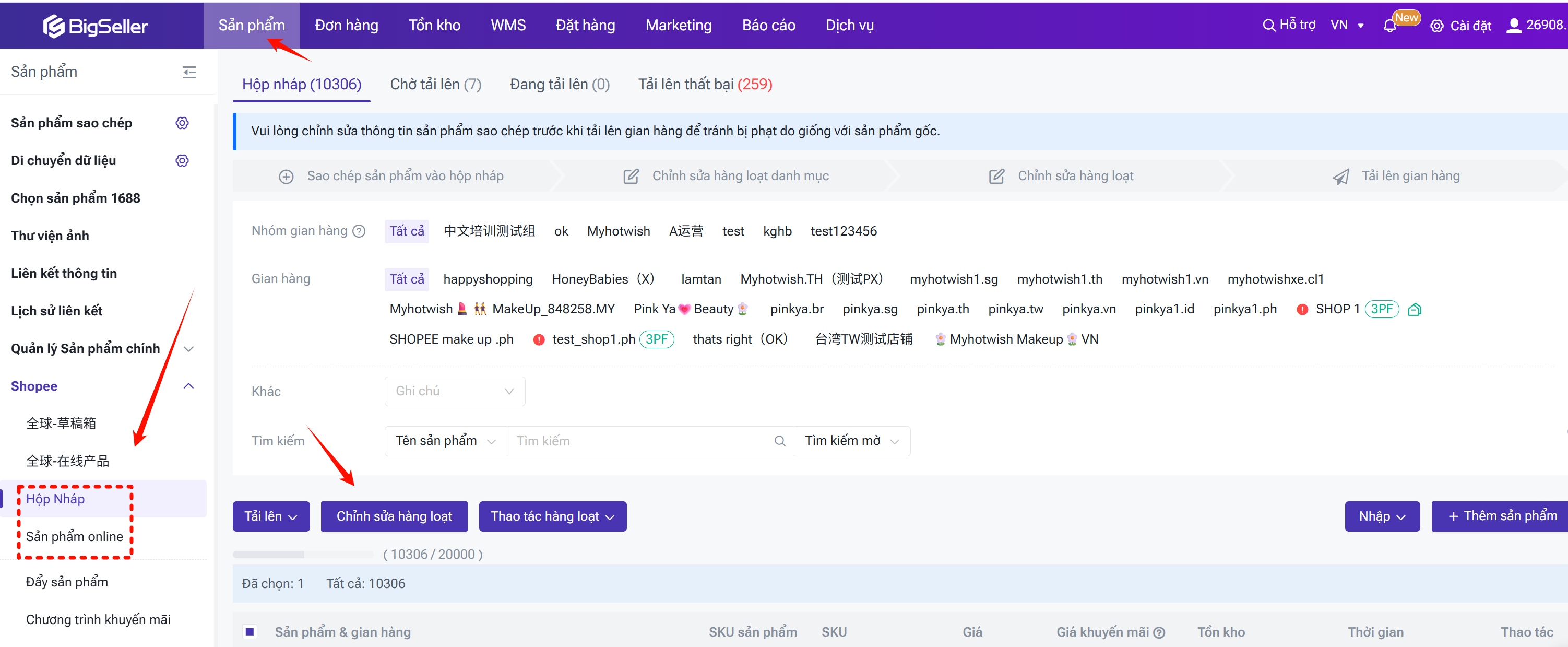Click the house icon beside SHOP 1

click(1415, 310)
